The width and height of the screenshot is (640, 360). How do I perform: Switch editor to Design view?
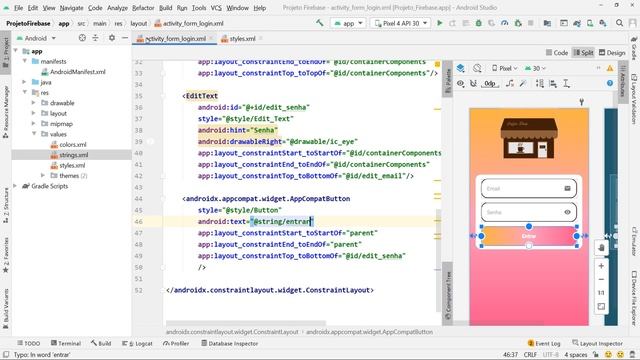coord(612,53)
